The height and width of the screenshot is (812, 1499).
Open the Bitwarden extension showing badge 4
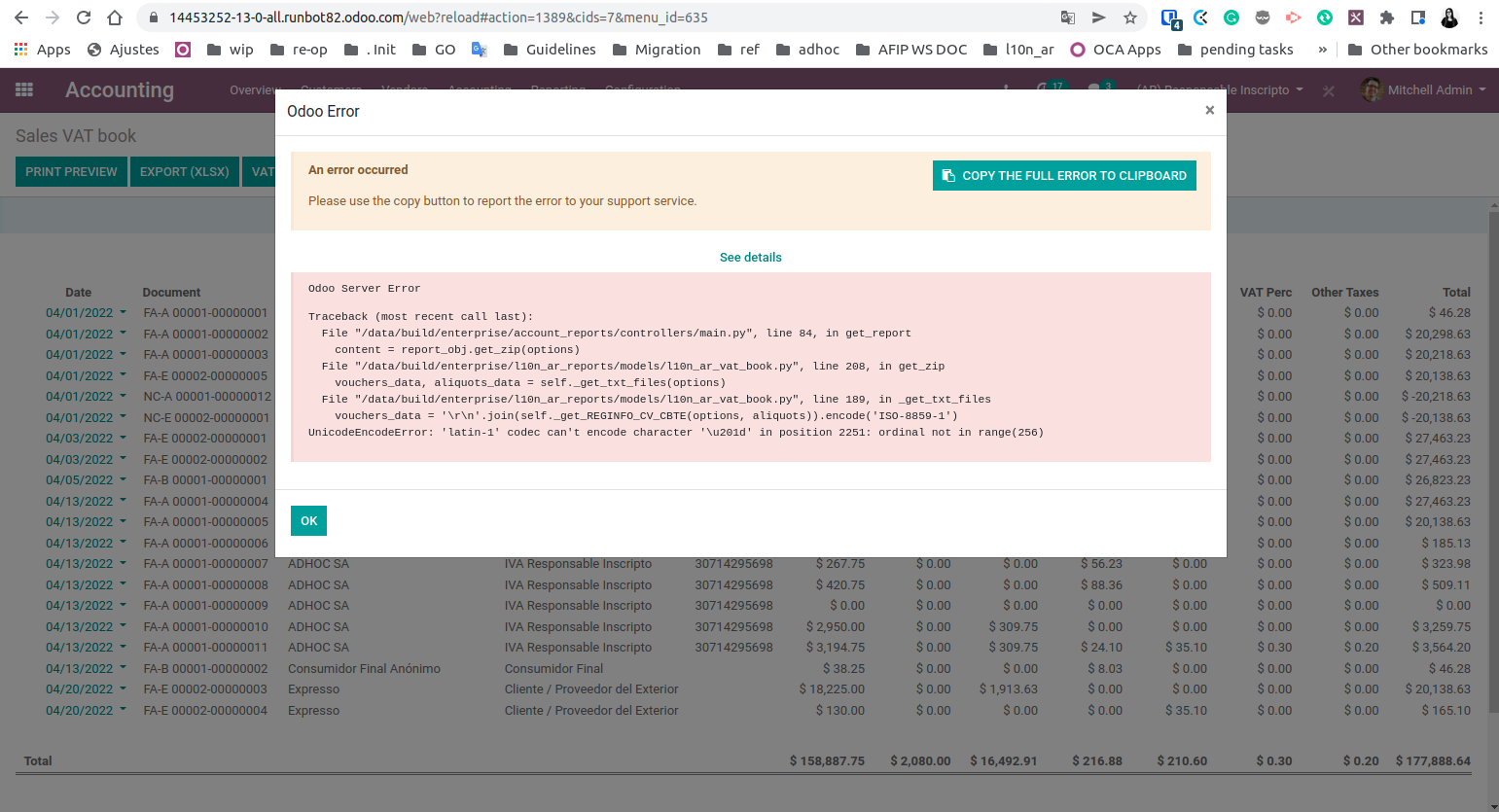pyautogui.click(x=1170, y=18)
